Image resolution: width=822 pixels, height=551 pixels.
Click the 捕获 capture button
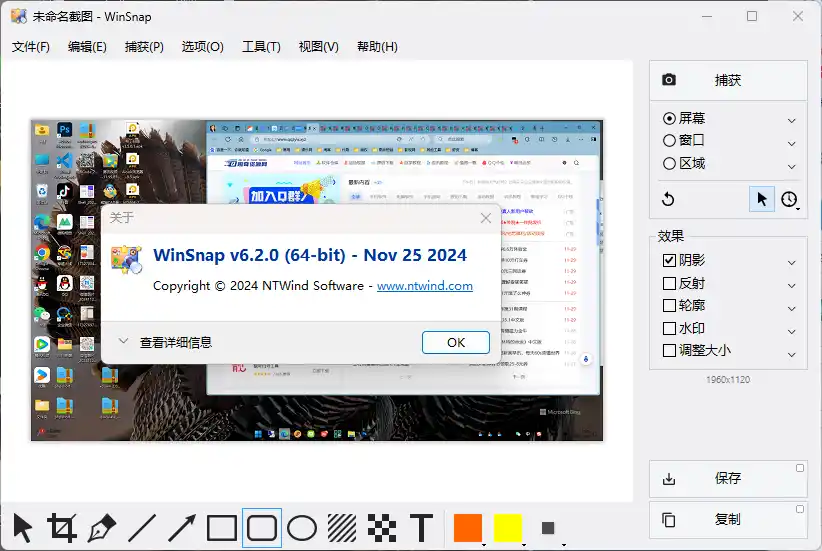728,80
